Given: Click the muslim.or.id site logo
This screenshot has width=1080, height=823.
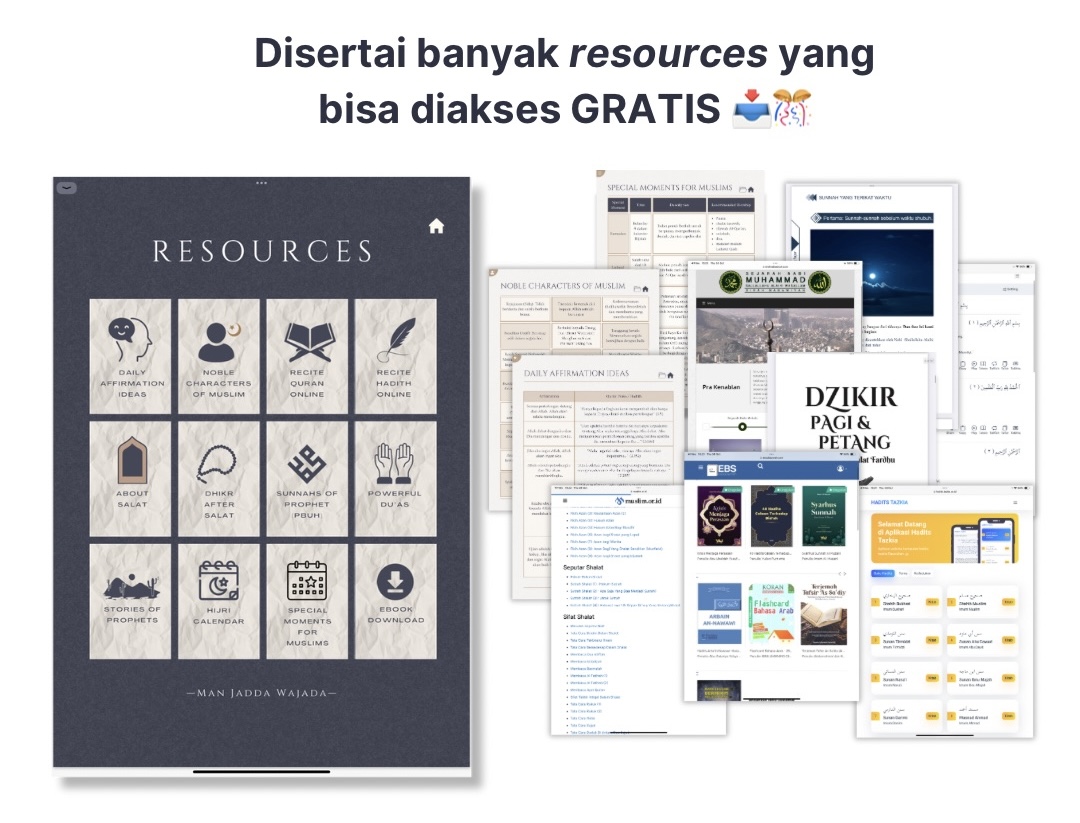Looking at the screenshot, I should (x=638, y=501).
